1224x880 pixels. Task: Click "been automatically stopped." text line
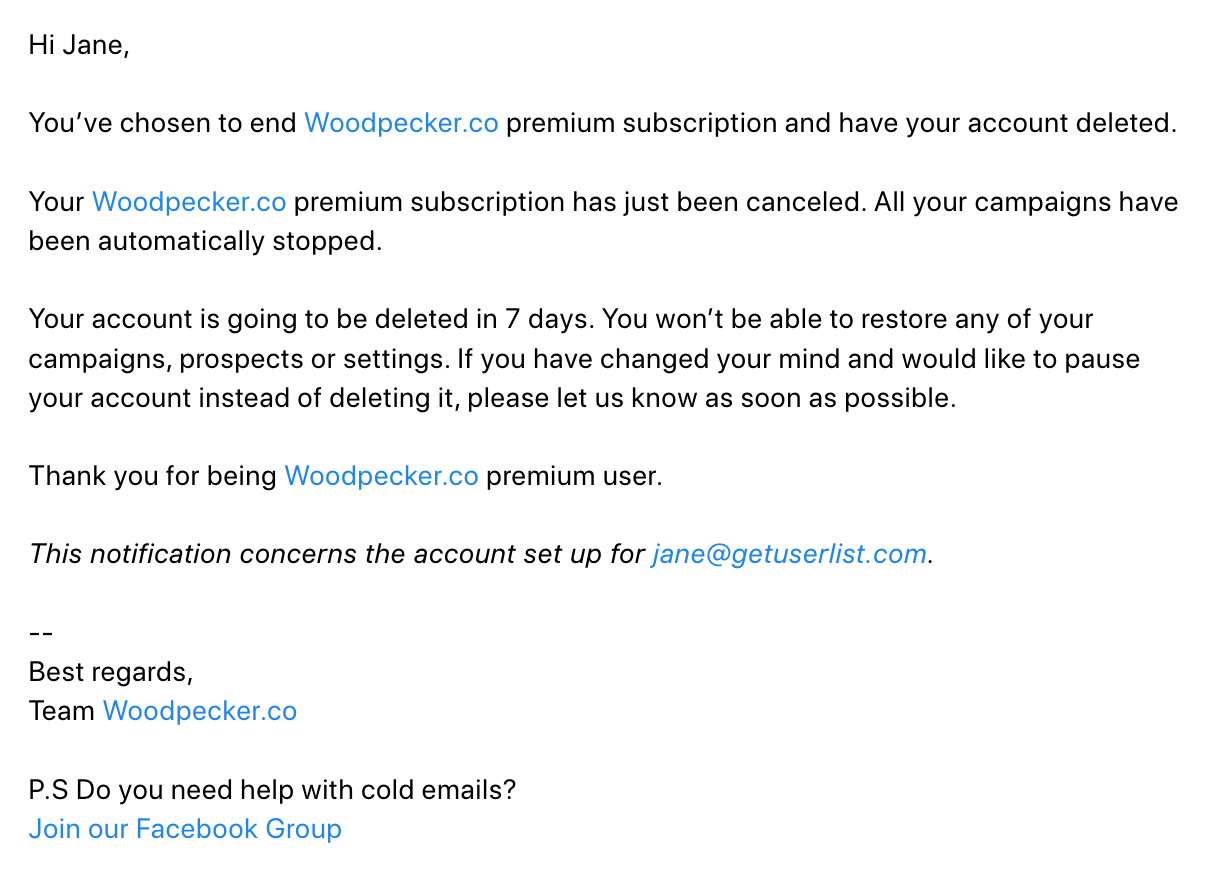[x=205, y=241]
